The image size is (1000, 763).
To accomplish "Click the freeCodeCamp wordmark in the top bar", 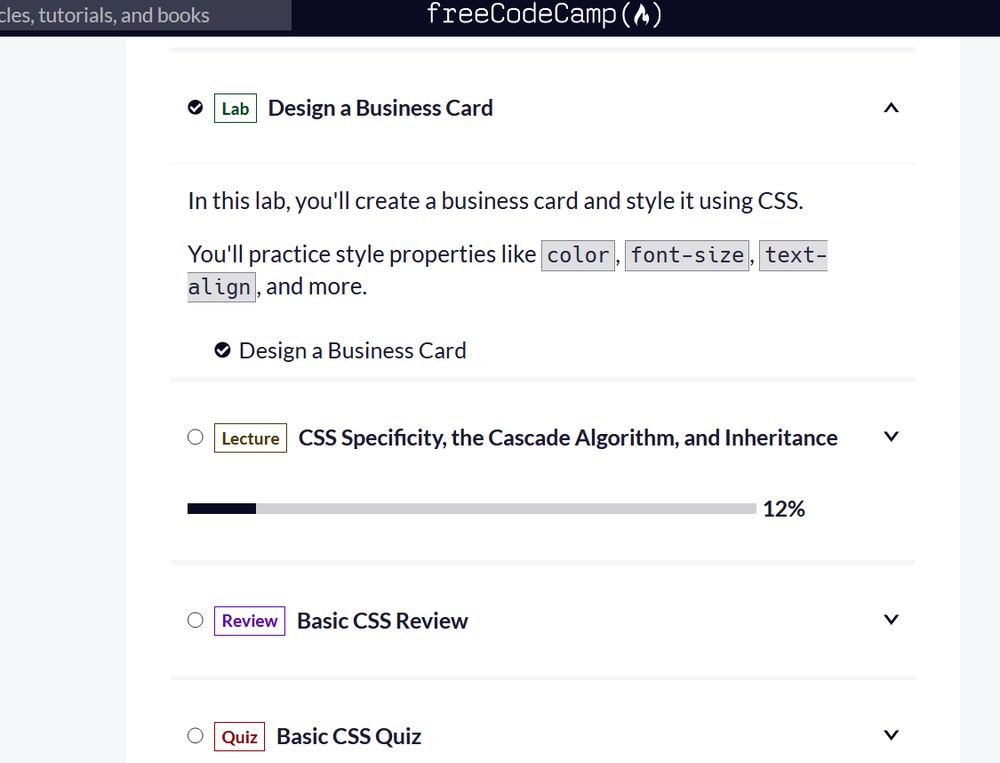I will 520,15.
